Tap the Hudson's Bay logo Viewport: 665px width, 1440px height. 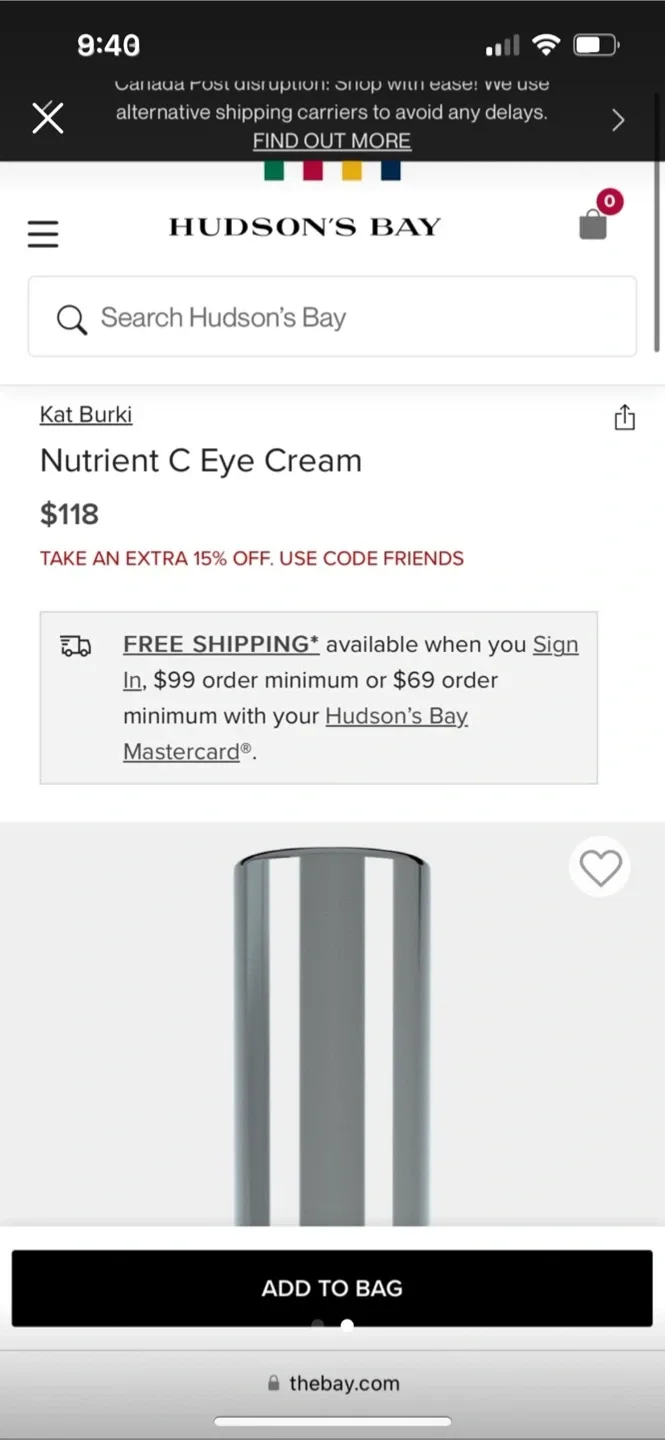[304, 226]
